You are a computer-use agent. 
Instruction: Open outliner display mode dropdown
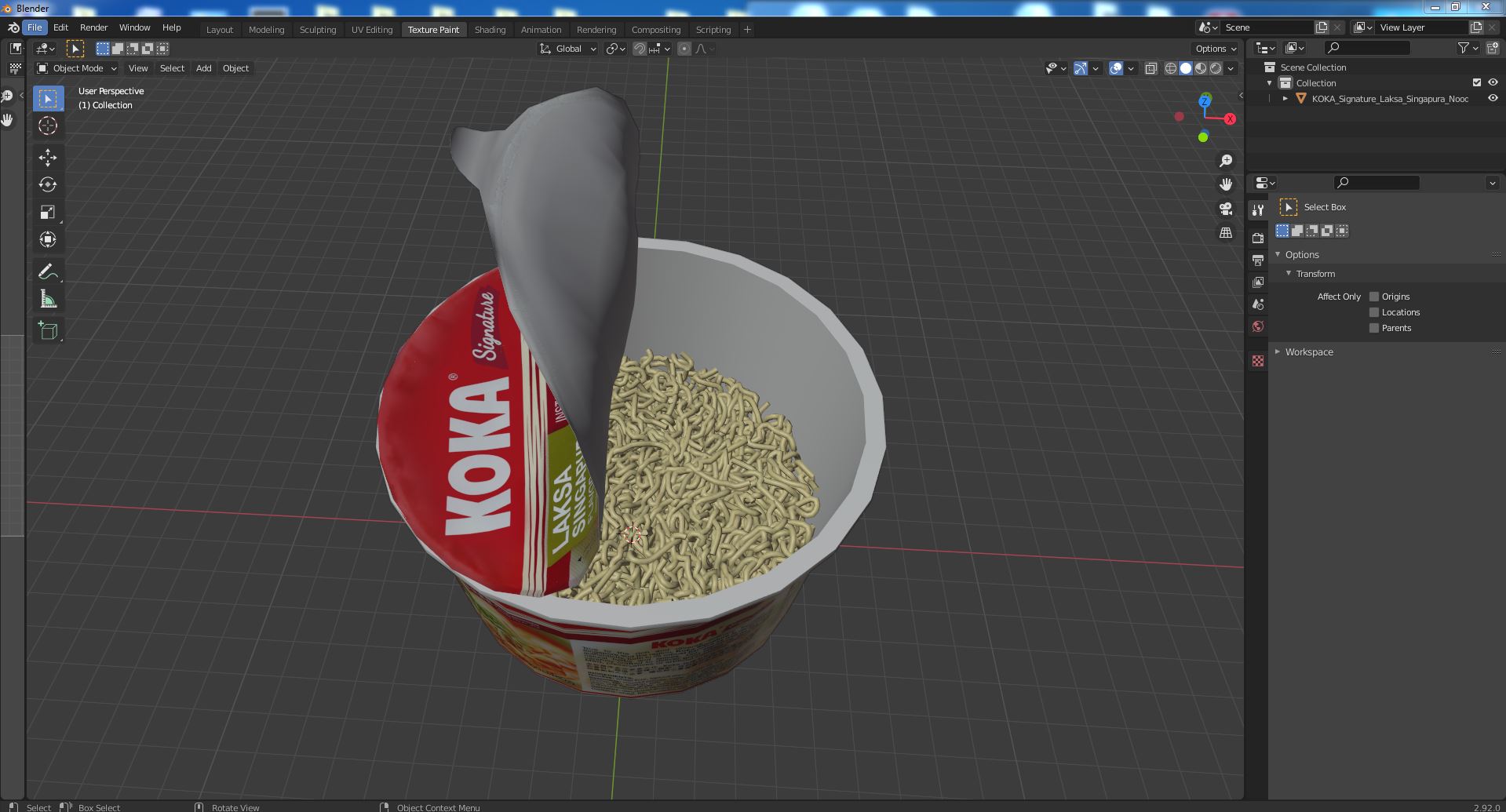coord(1265,49)
